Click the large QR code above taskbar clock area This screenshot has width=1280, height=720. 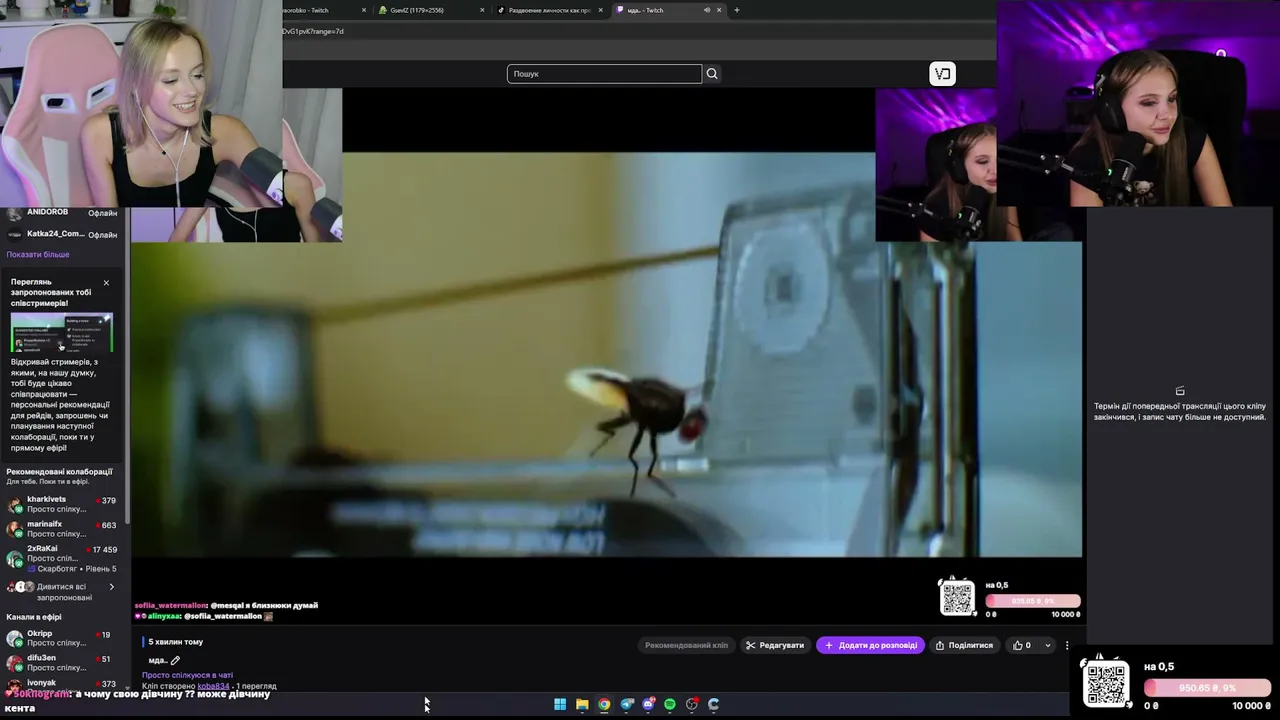1107,683
